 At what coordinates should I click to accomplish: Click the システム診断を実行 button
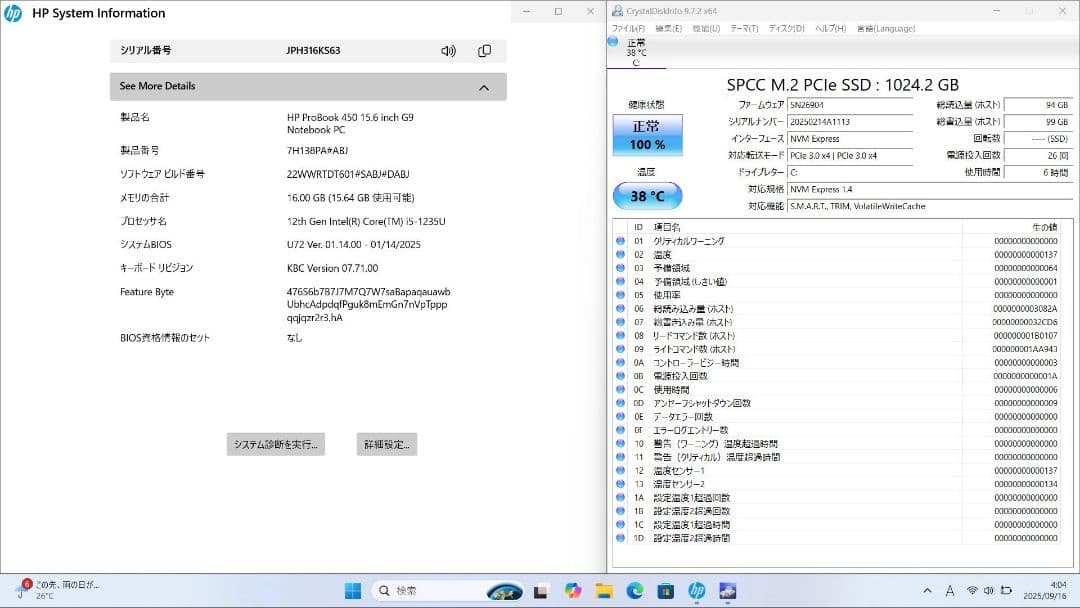pyautogui.click(x=277, y=444)
